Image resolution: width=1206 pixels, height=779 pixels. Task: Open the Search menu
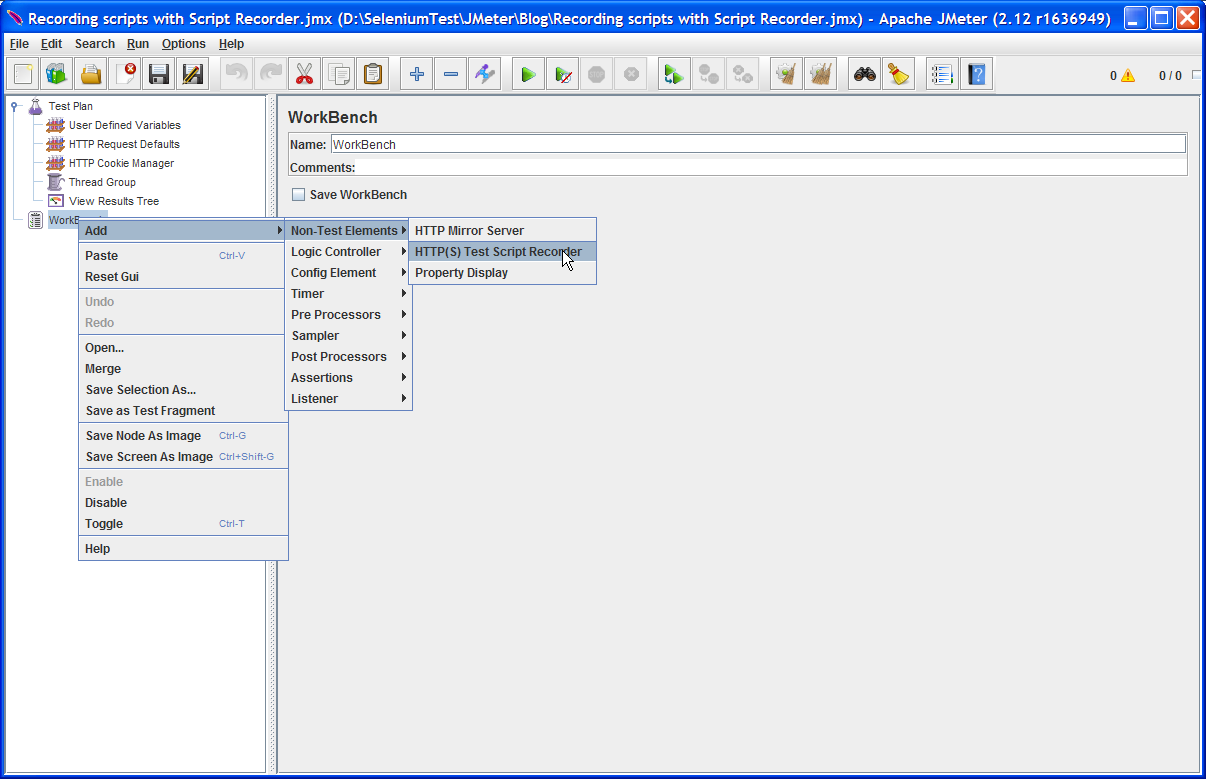(95, 43)
